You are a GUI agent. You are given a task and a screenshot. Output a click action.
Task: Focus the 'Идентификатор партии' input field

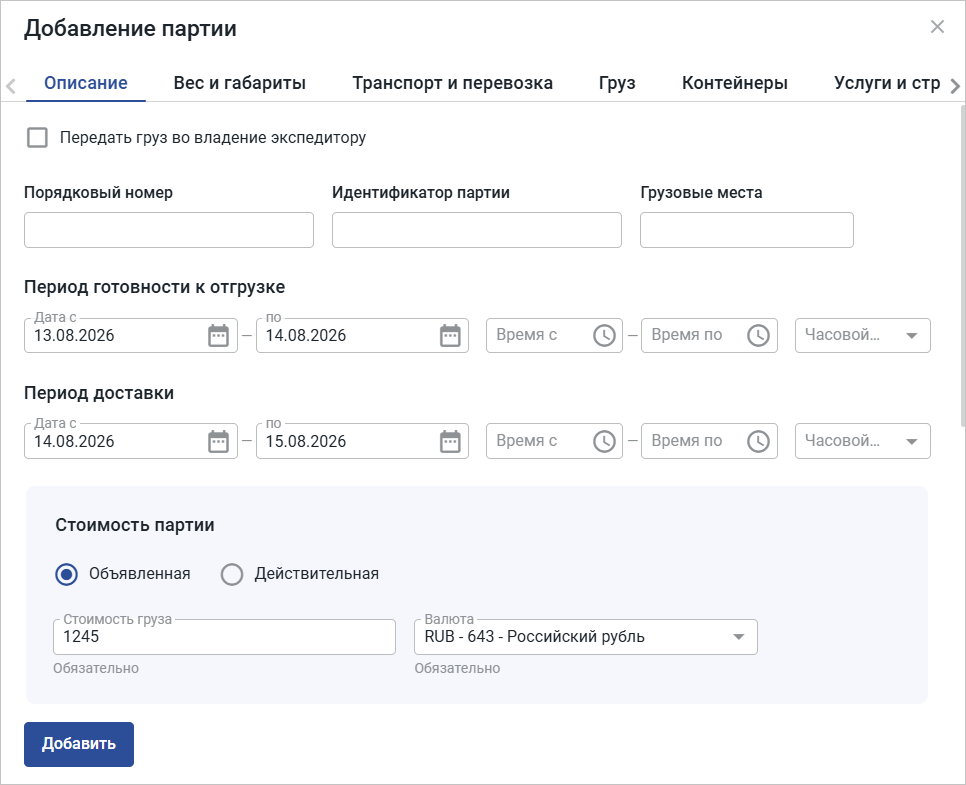[477, 230]
